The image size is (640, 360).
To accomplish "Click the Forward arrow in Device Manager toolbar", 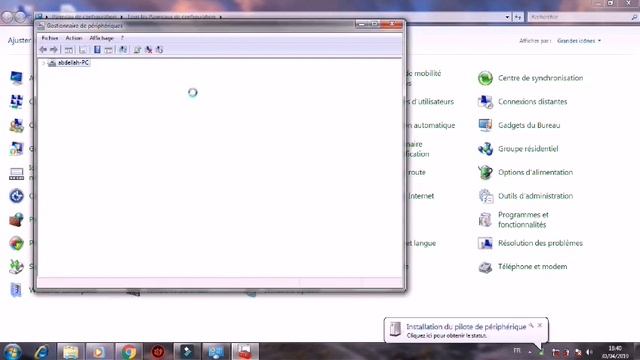I will point(54,50).
